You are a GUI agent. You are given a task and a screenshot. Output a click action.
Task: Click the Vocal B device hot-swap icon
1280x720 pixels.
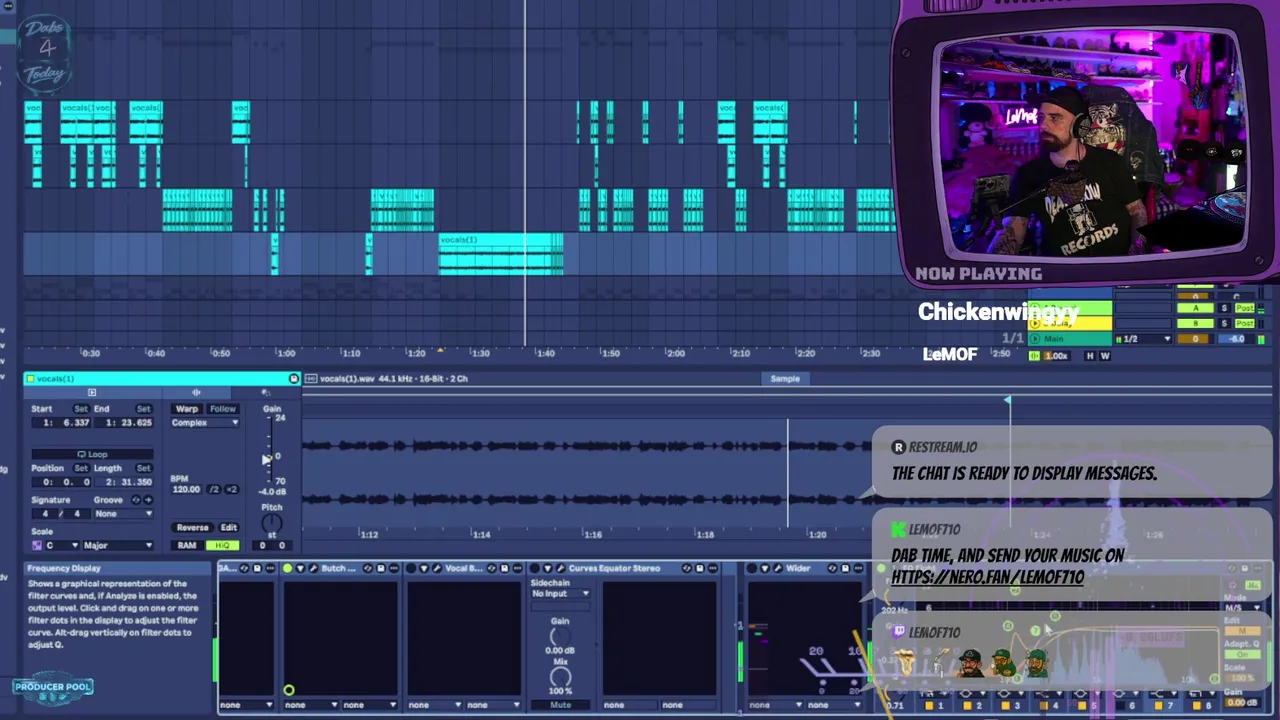492,568
